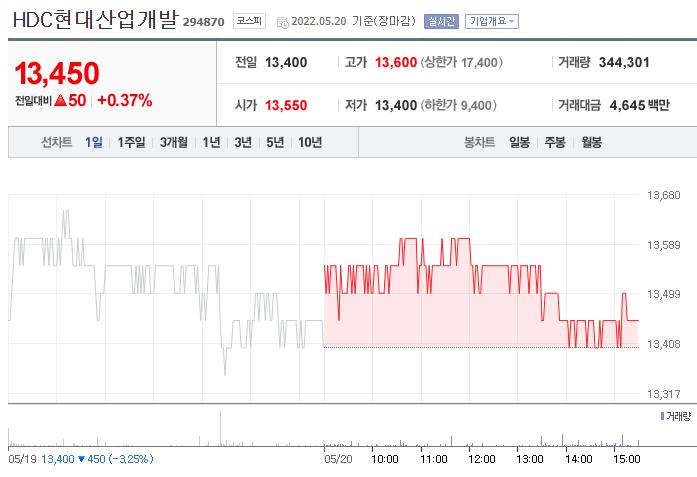Click the 거래량 value 344,301

[624, 62]
